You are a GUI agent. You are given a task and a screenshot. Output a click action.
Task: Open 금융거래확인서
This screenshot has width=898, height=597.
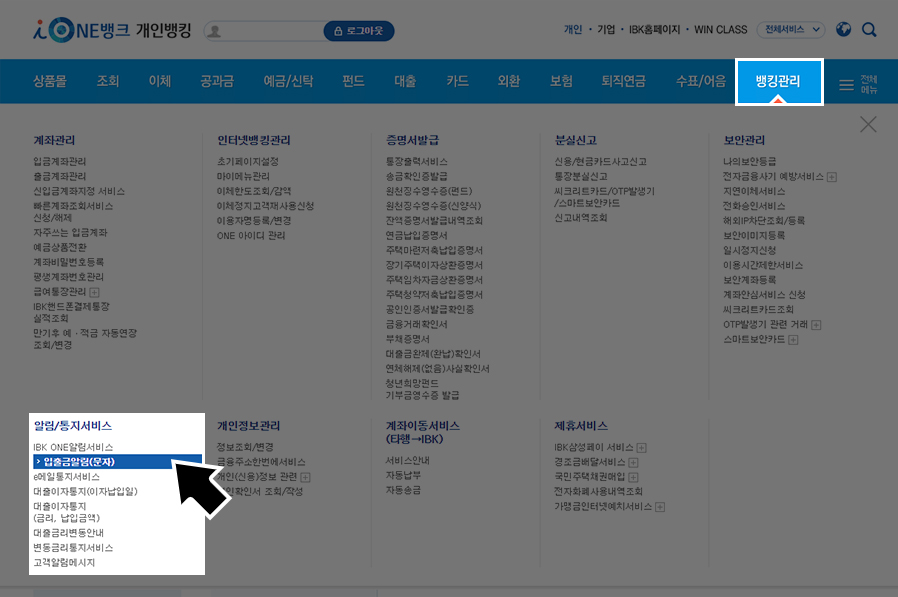416,324
